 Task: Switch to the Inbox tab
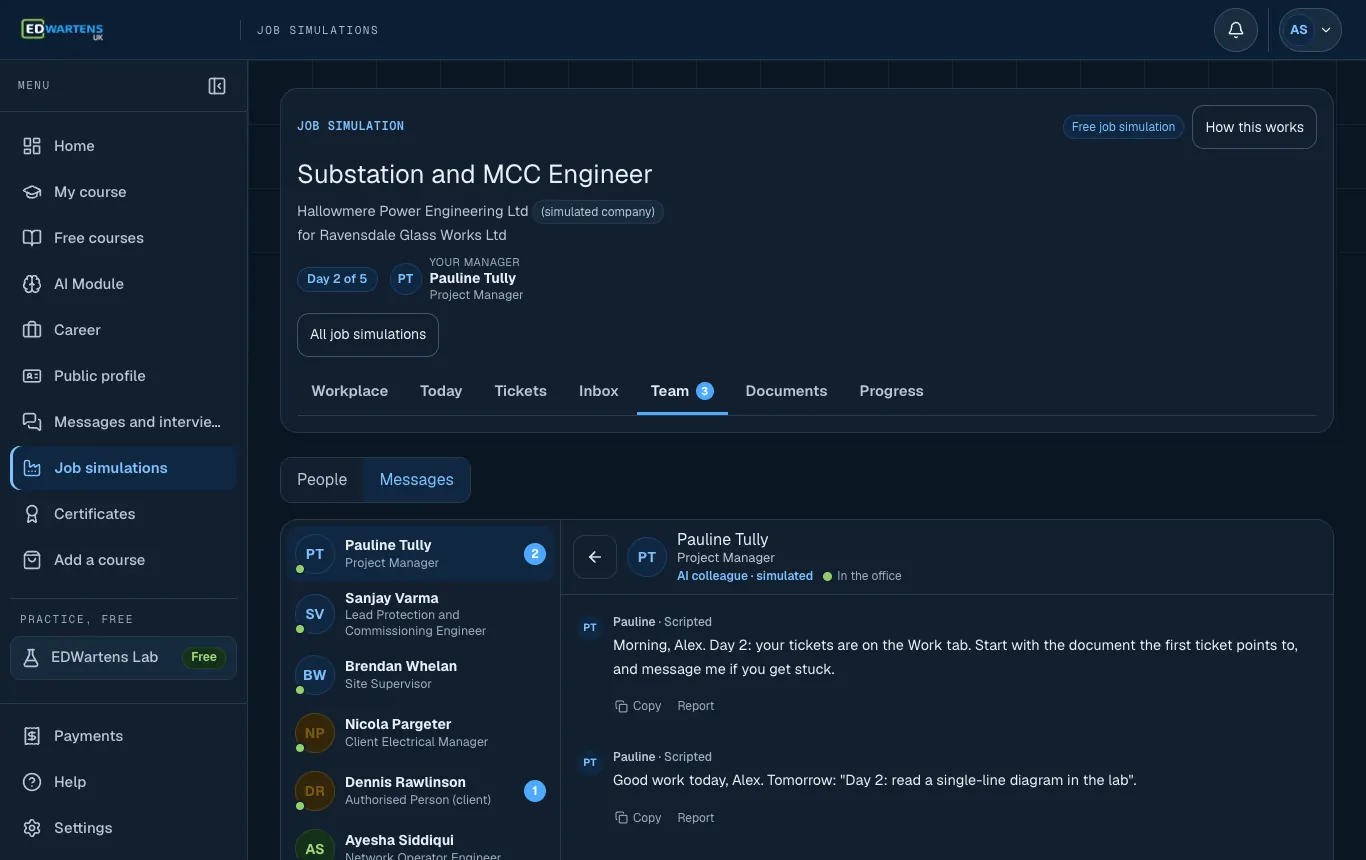(x=599, y=391)
